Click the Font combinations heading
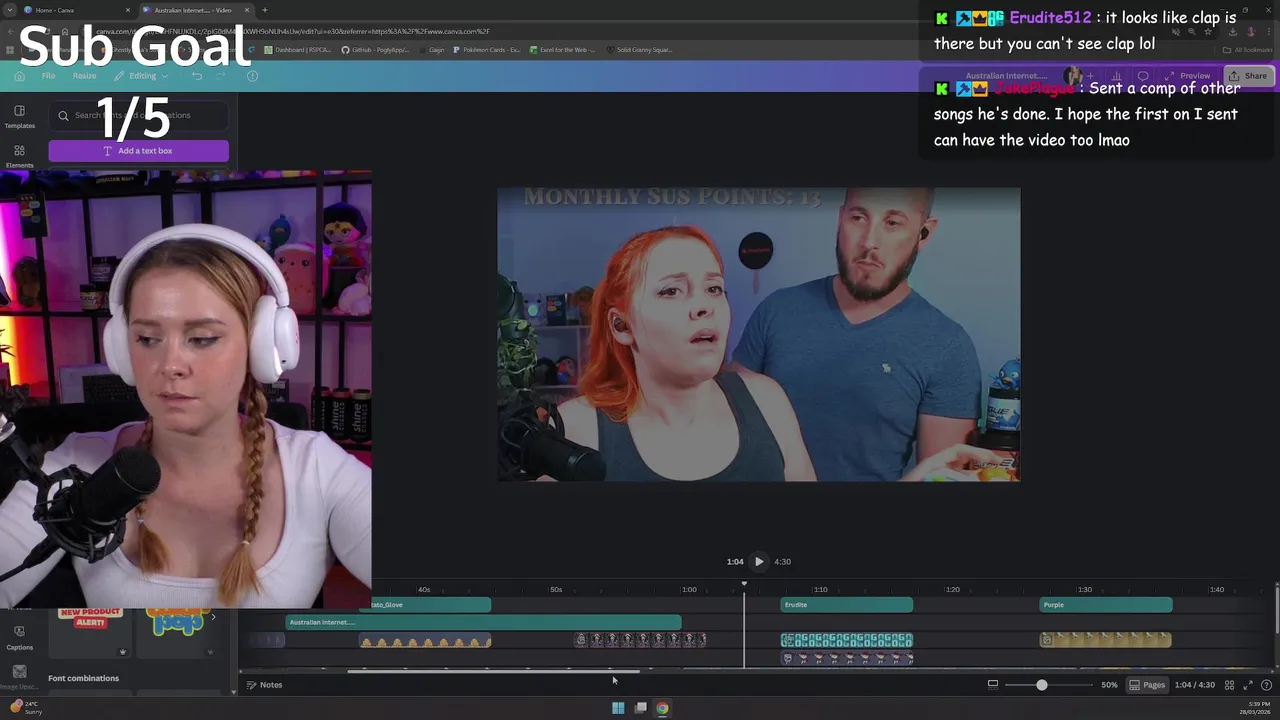 (83, 678)
